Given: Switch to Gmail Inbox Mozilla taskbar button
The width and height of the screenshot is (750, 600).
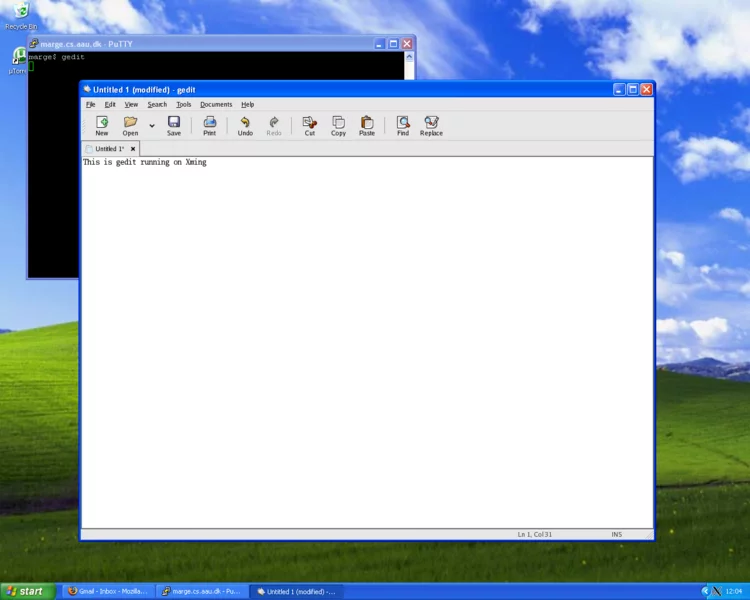Looking at the screenshot, I should click(x=109, y=591).
